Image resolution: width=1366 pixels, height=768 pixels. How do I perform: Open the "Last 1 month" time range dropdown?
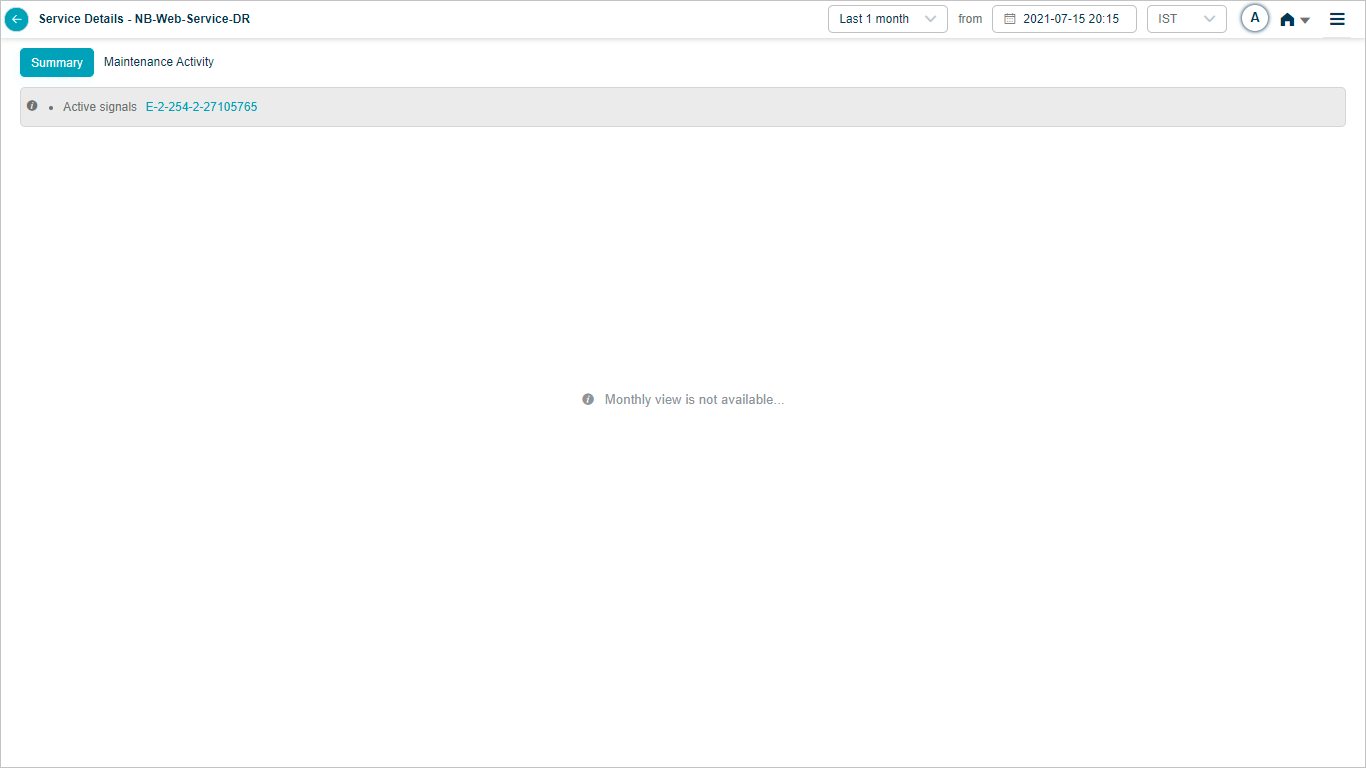(886, 19)
